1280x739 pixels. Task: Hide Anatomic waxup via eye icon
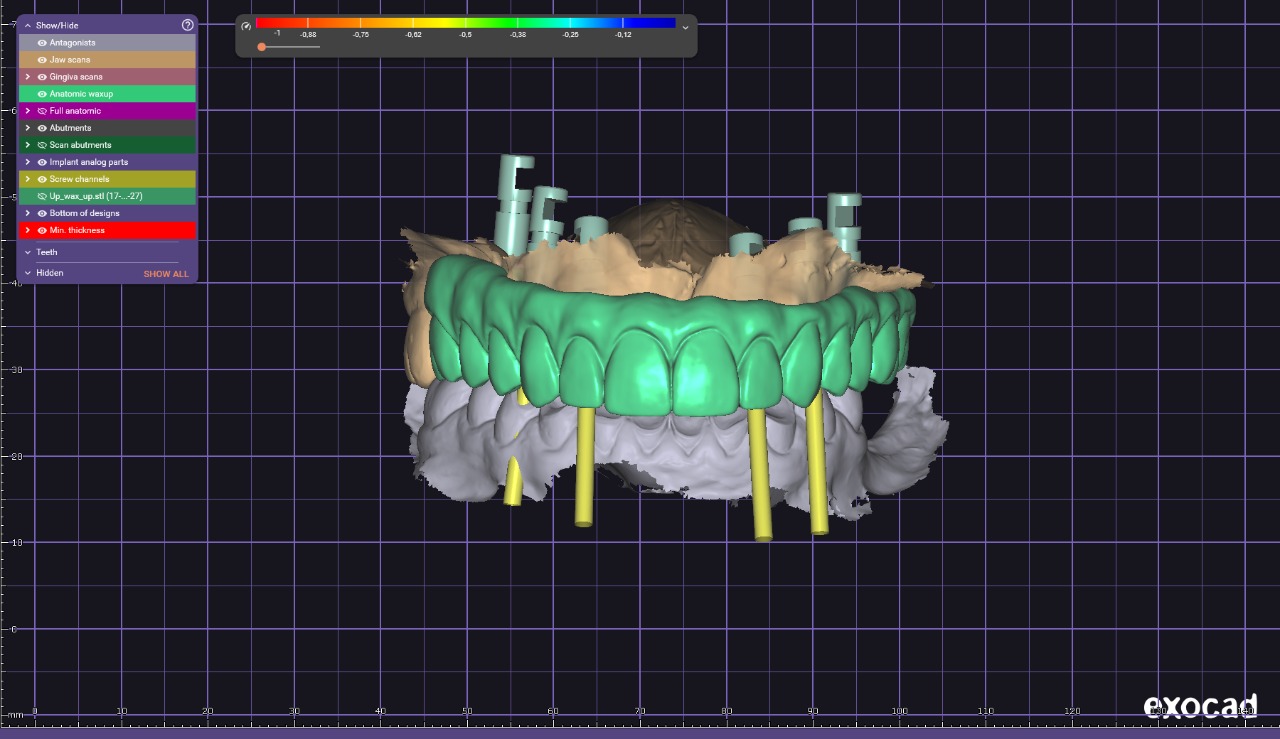pyautogui.click(x=42, y=94)
